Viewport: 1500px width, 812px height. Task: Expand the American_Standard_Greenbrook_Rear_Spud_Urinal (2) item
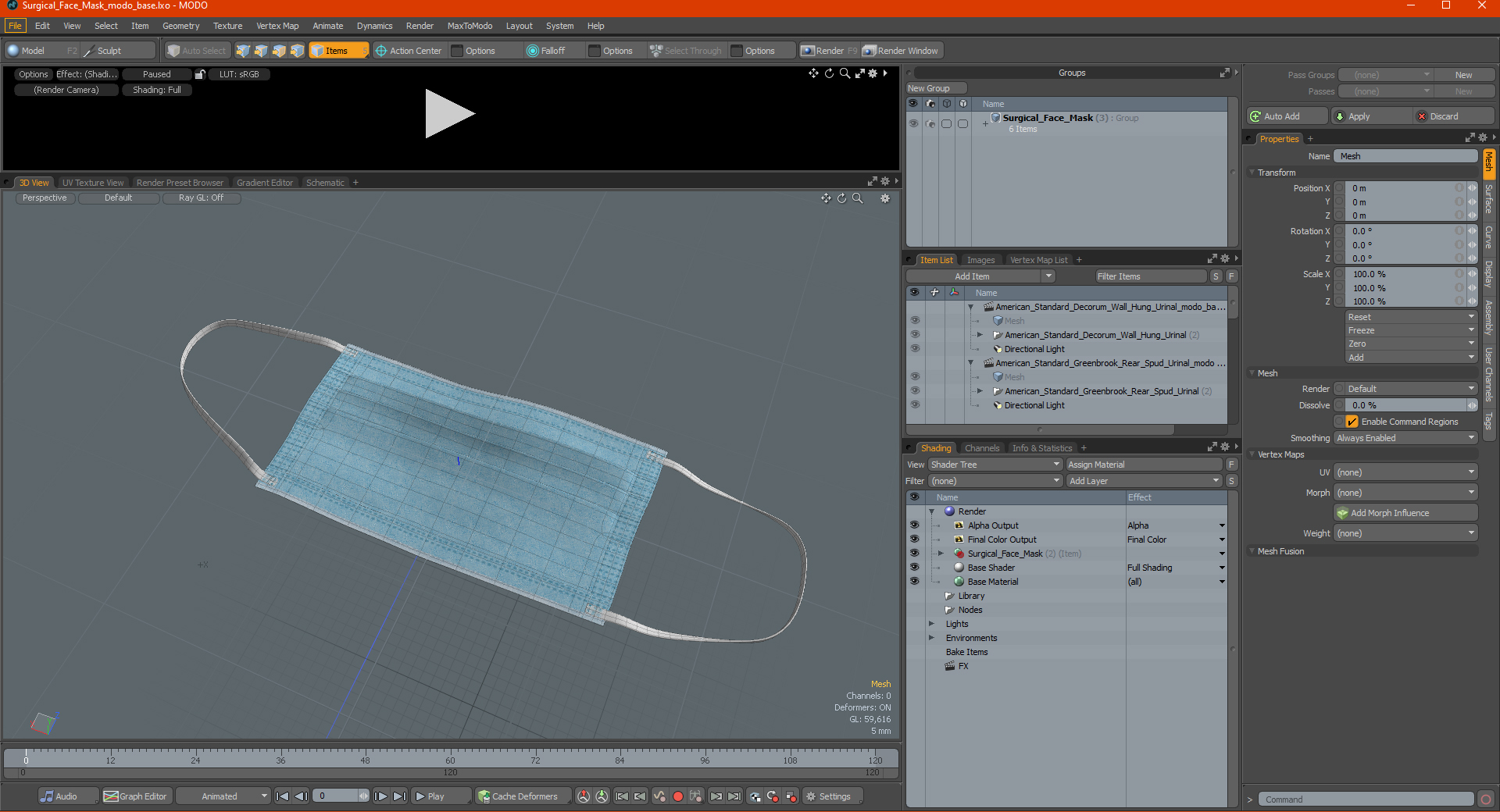[x=980, y=391]
